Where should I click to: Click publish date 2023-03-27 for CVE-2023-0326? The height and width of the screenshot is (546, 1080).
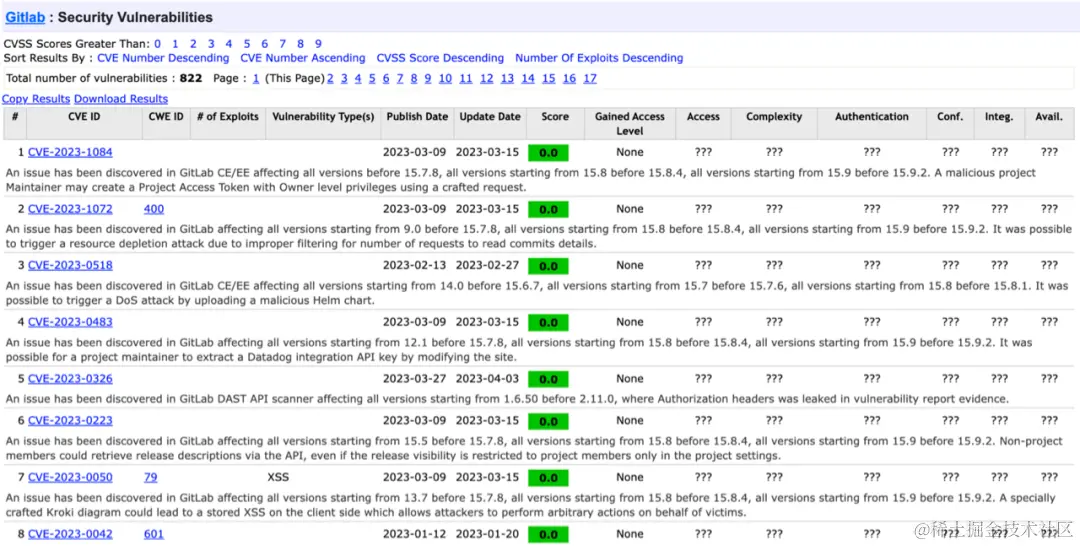(414, 379)
